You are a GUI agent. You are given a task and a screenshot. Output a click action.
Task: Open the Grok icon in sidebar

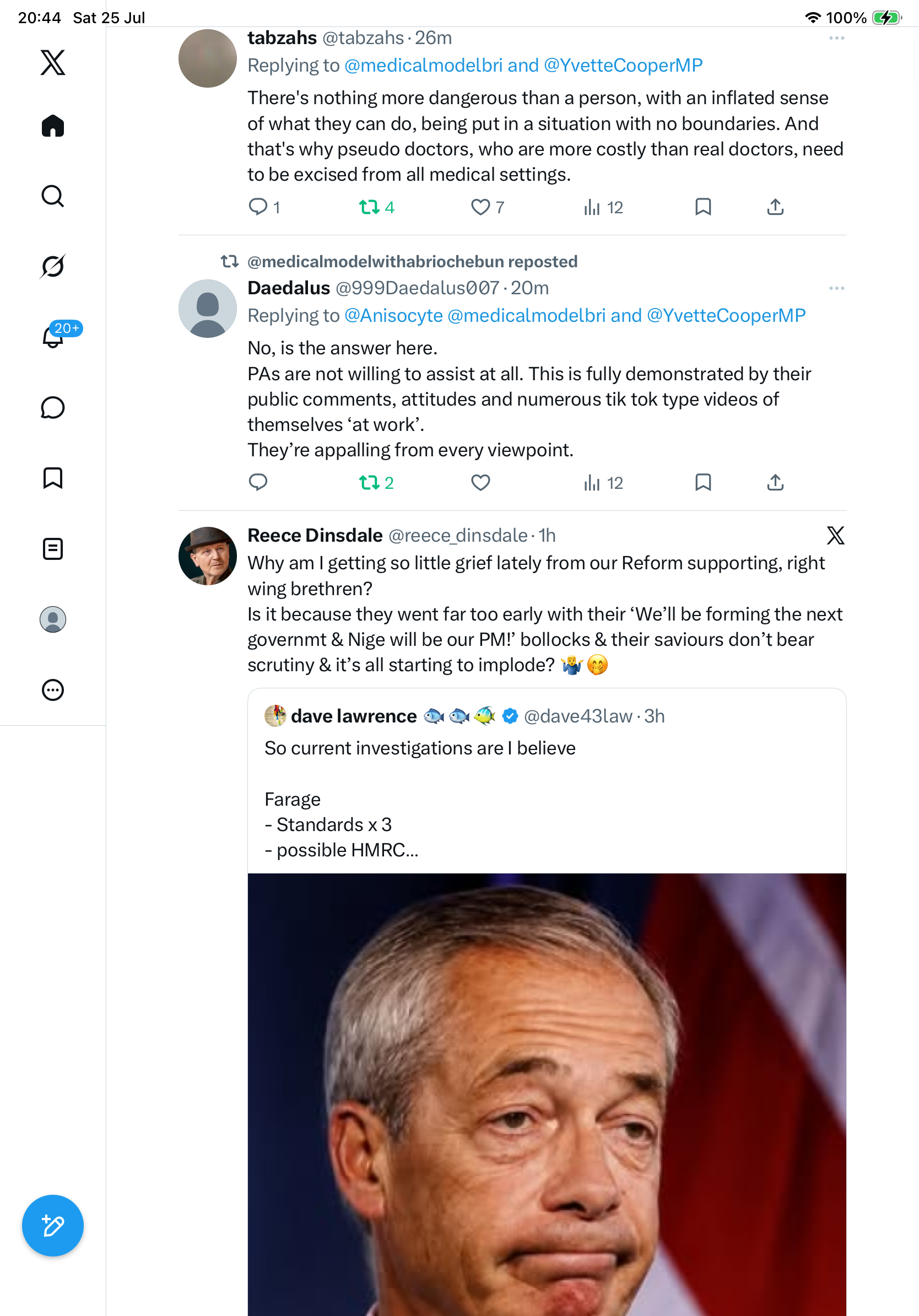53,266
